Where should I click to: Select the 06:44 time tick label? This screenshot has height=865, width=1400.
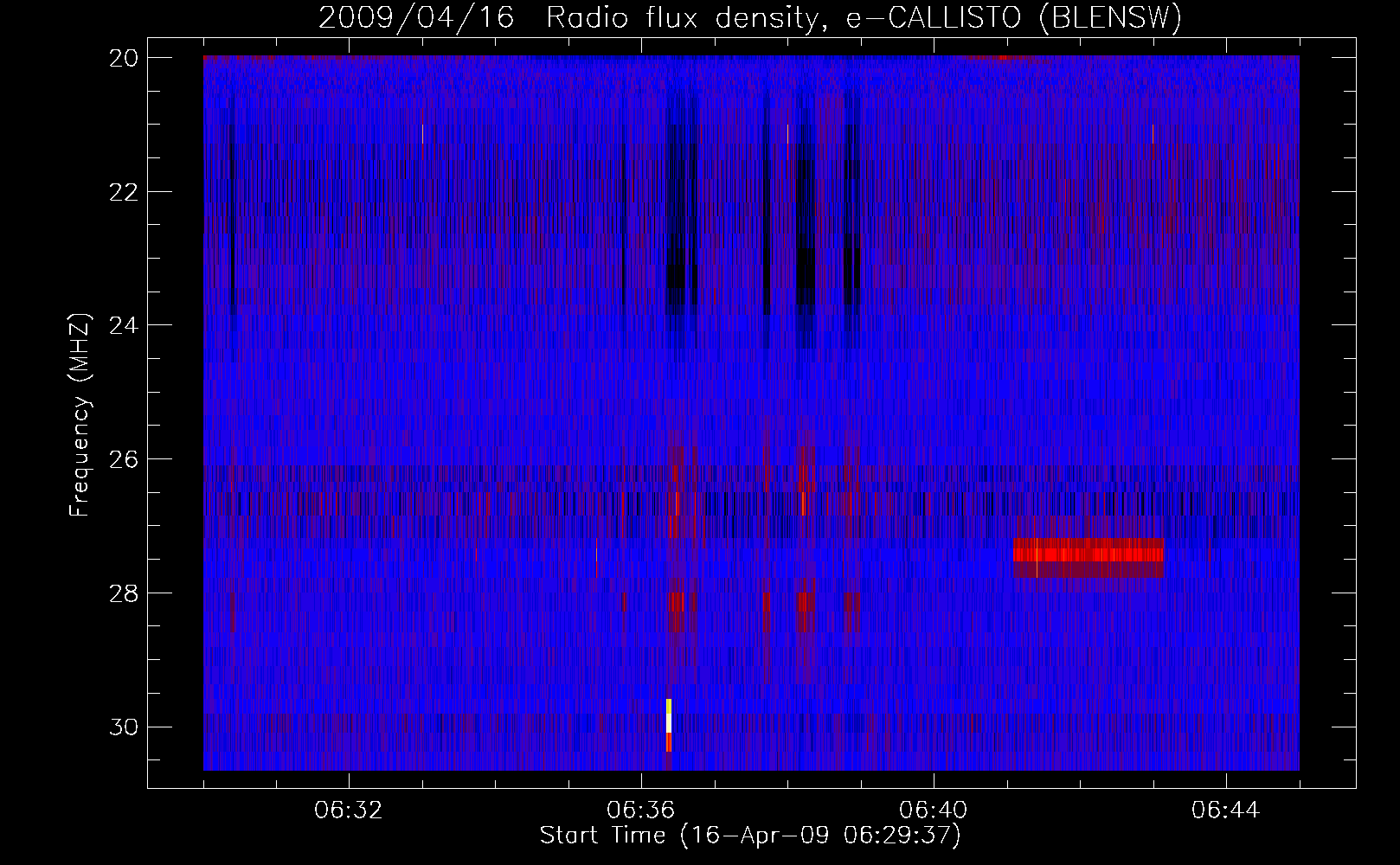1226,811
